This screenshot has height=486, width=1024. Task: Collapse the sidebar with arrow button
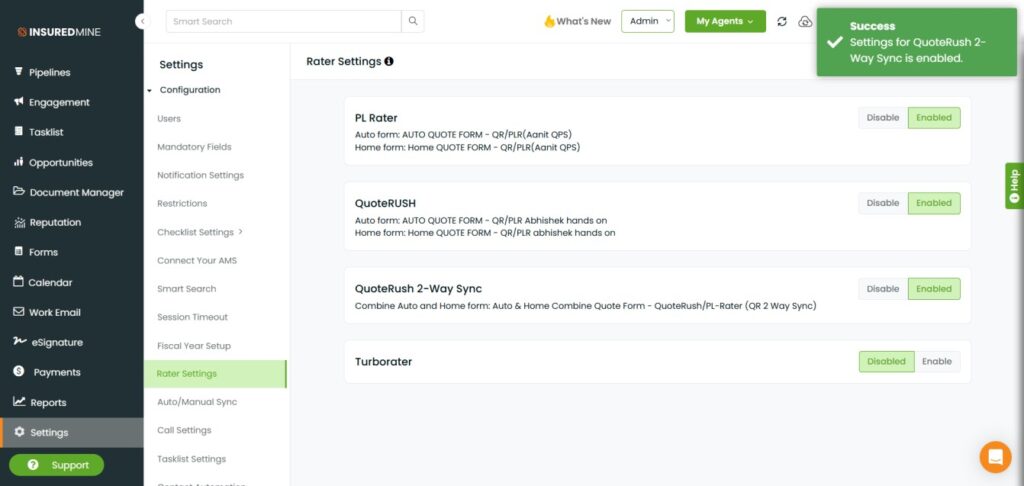(142, 22)
